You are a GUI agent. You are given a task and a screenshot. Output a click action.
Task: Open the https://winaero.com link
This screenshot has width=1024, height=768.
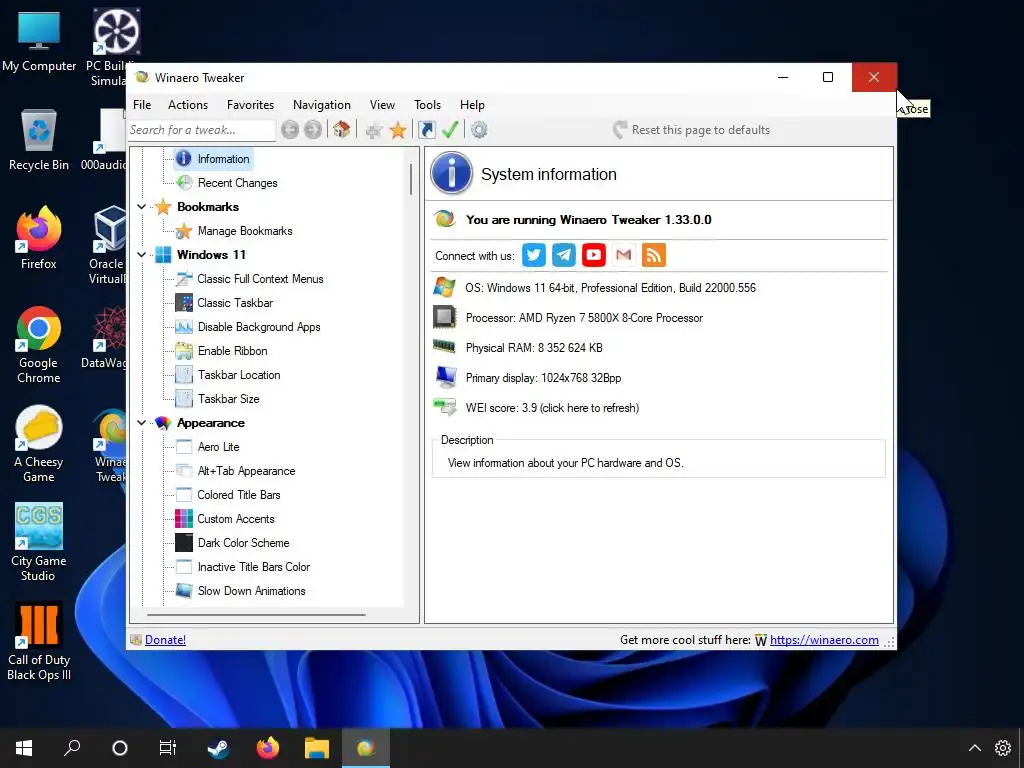(x=824, y=640)
